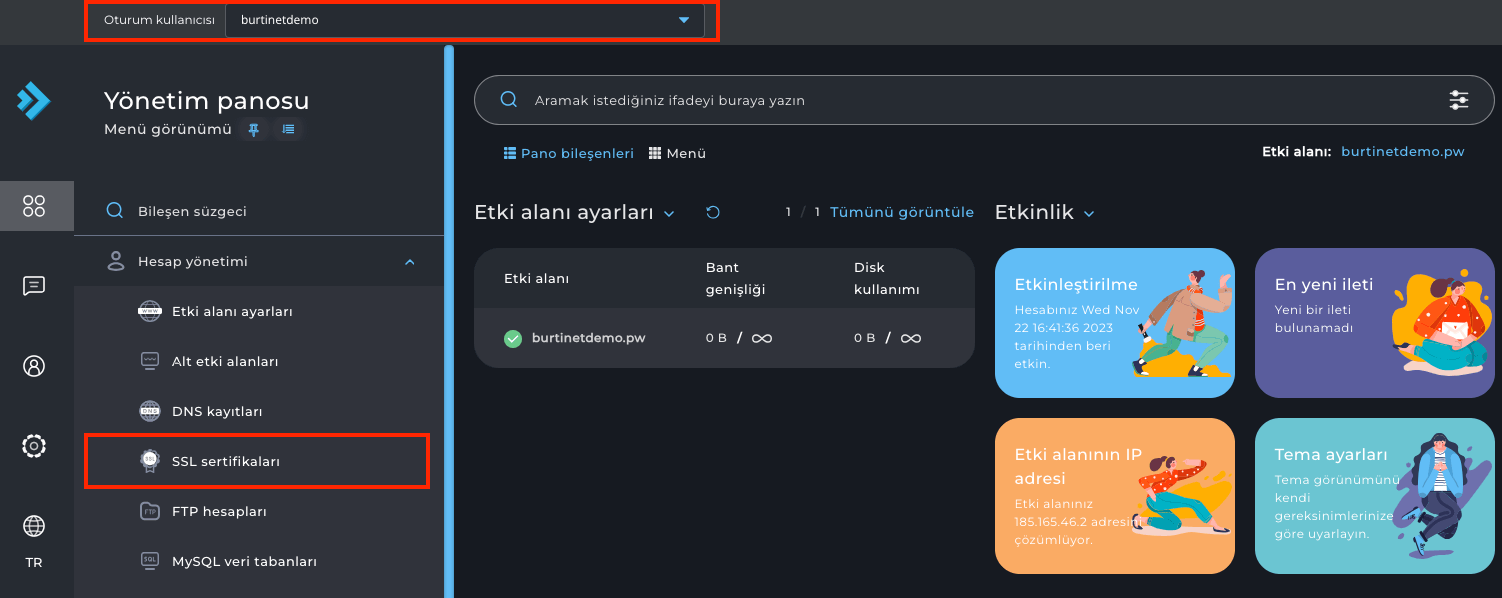Click the Tümünü görüntüle link
The width and height of the screenshot is (1502, 598).
pos(901,212)
